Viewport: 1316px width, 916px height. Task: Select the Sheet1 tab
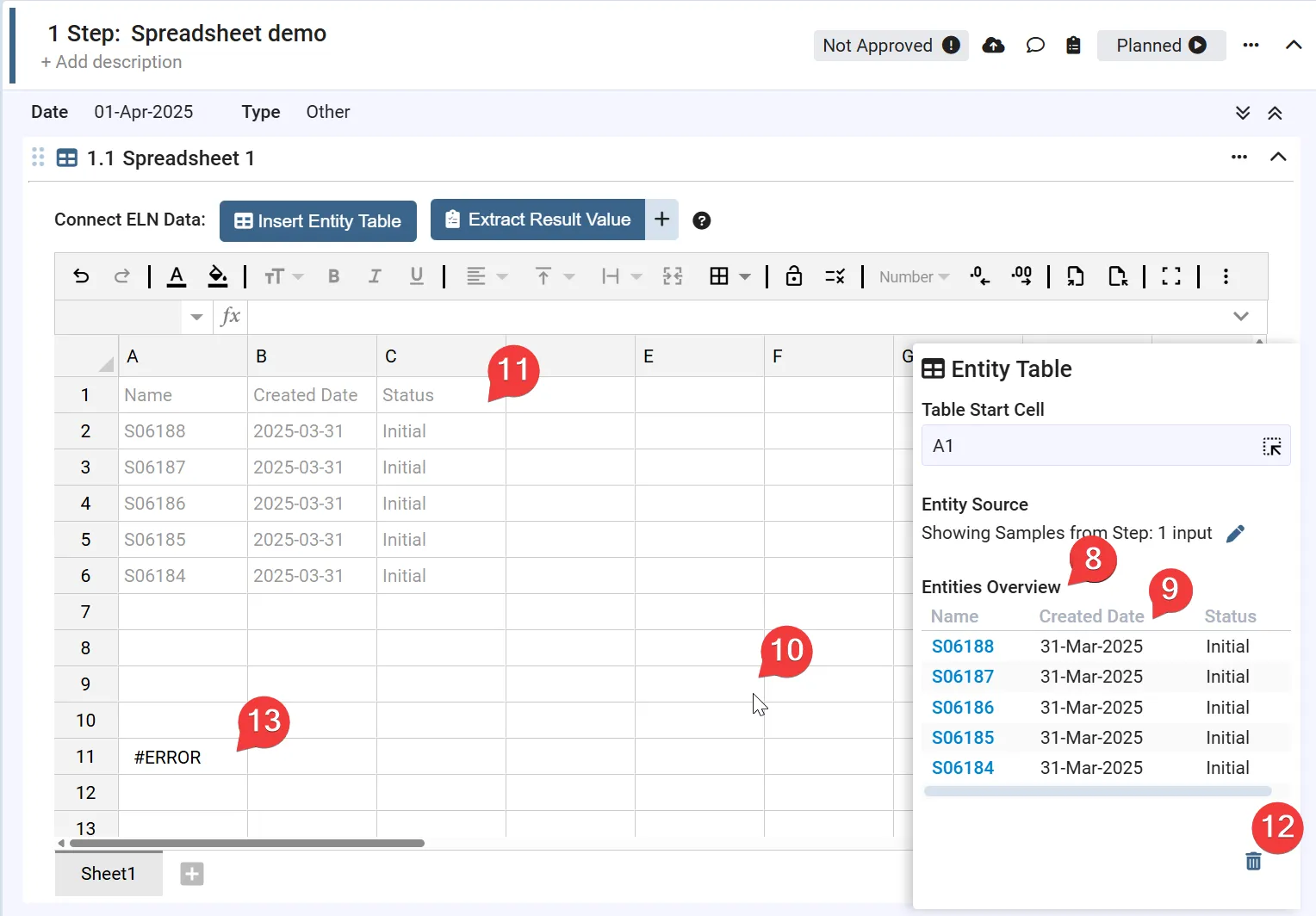(x=109, y=874)
